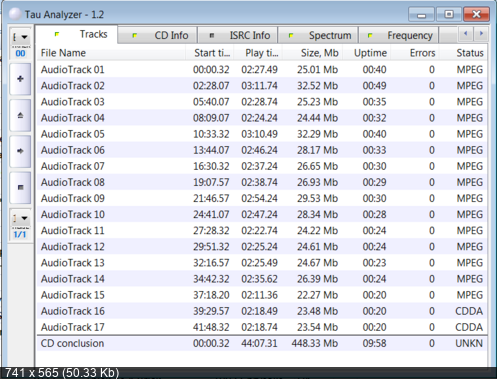Select the AudioTrack 16 row
This screenshot has width=497, height=379.
[x=262, y=311]
